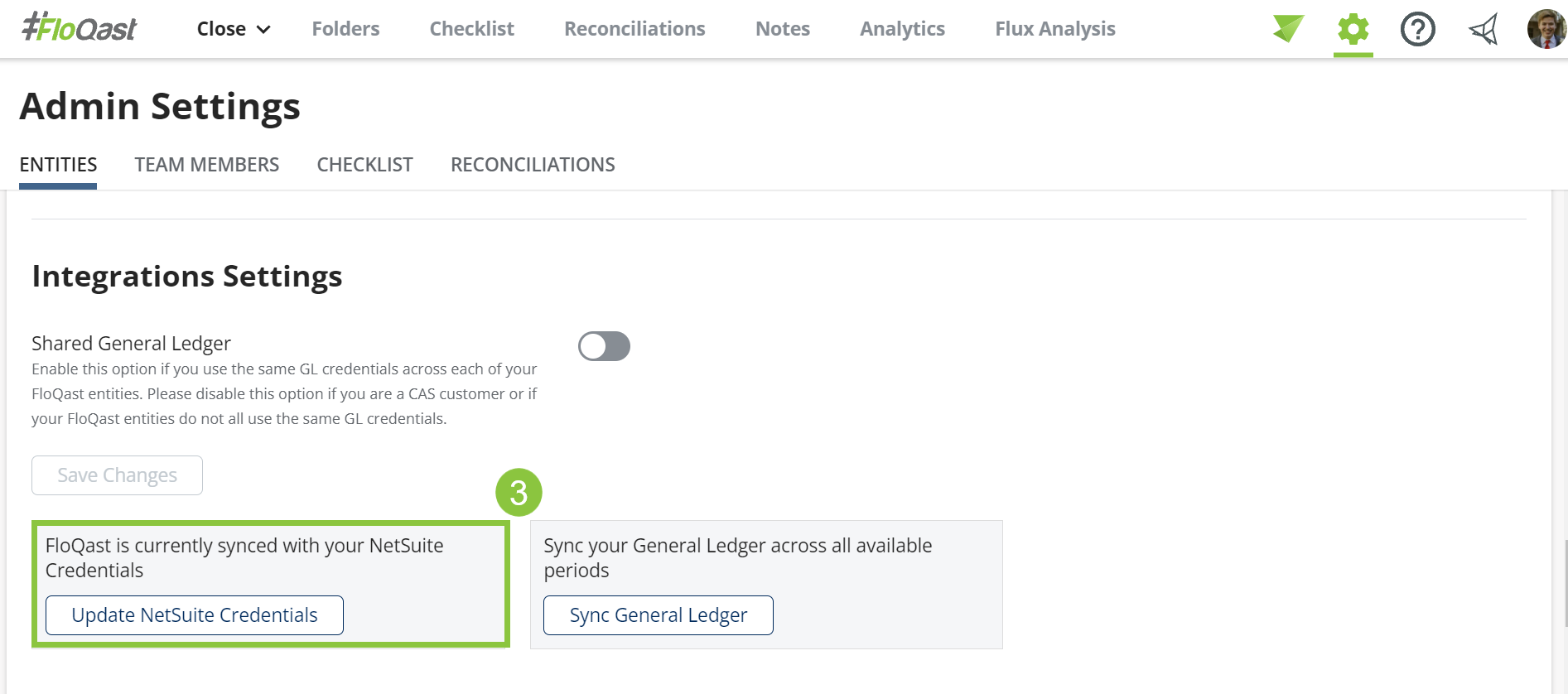This screenshot has height=694, width=1568.
Task: Go to Folders in the navigation
Action: click(x=345, y=29)
